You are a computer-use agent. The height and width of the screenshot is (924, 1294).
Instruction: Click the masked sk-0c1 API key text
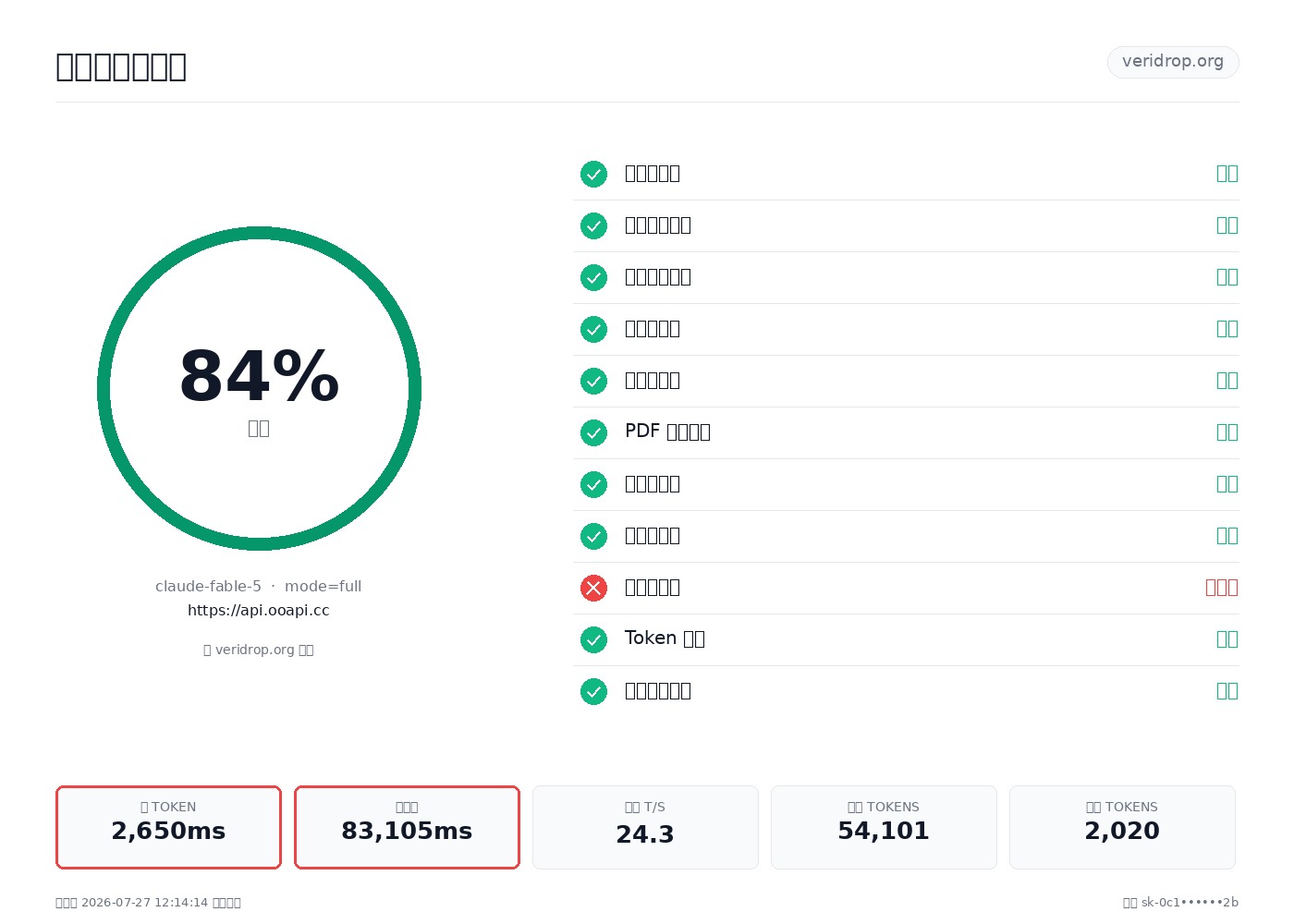pos(1190,903)
